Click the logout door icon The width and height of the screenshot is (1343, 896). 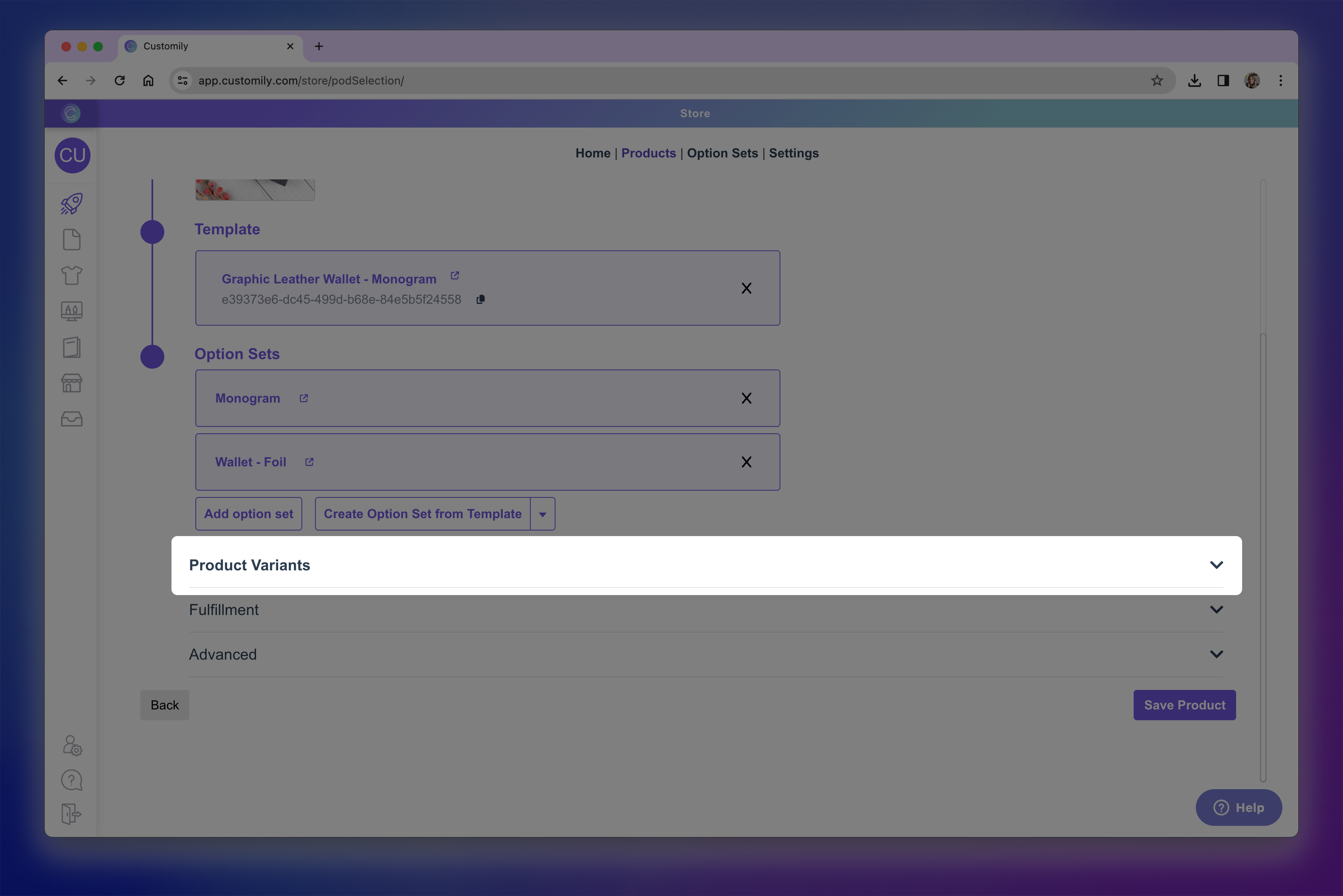coord(71,814)
